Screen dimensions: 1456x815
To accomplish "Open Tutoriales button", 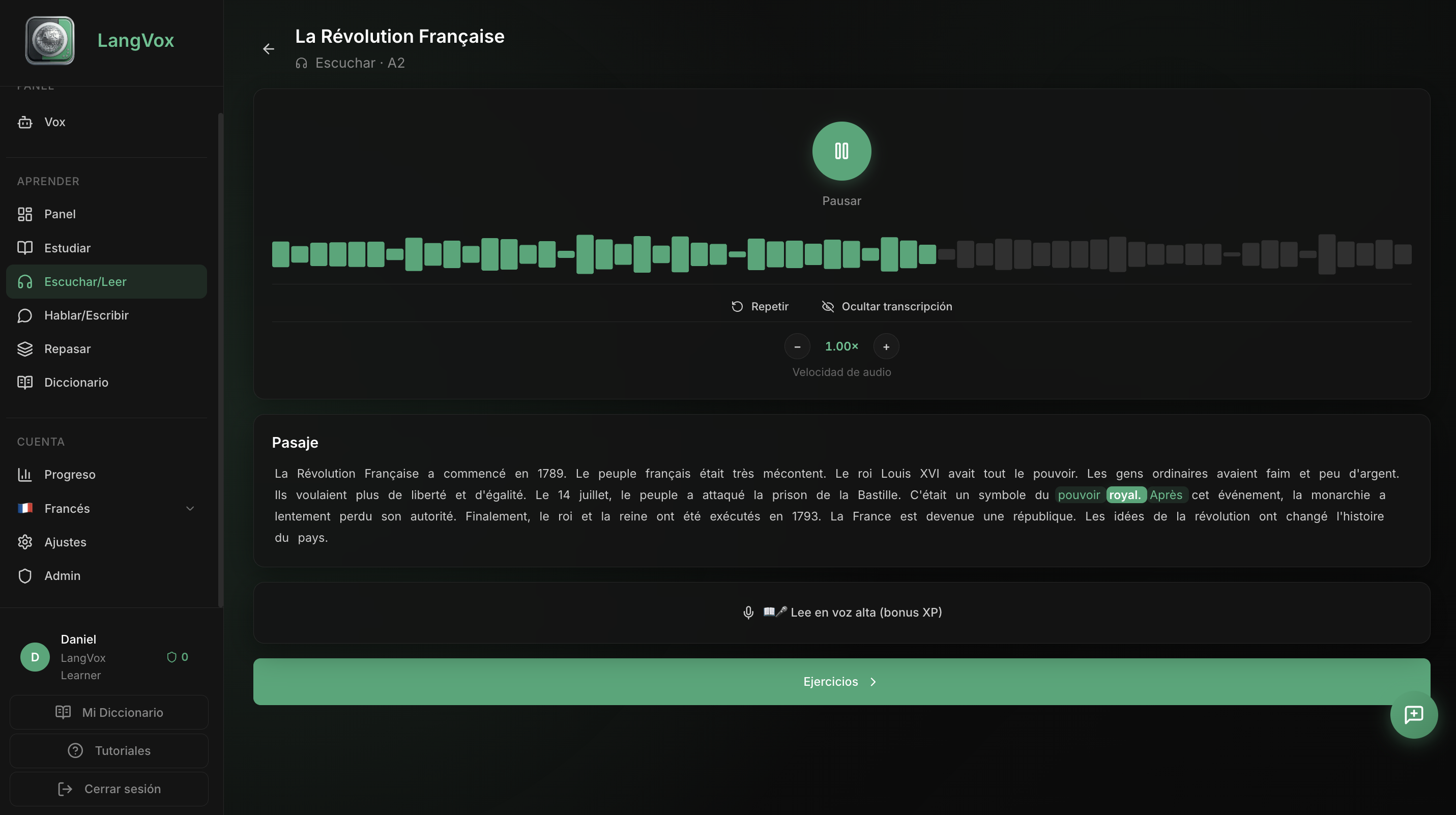I will pos(109,750).
